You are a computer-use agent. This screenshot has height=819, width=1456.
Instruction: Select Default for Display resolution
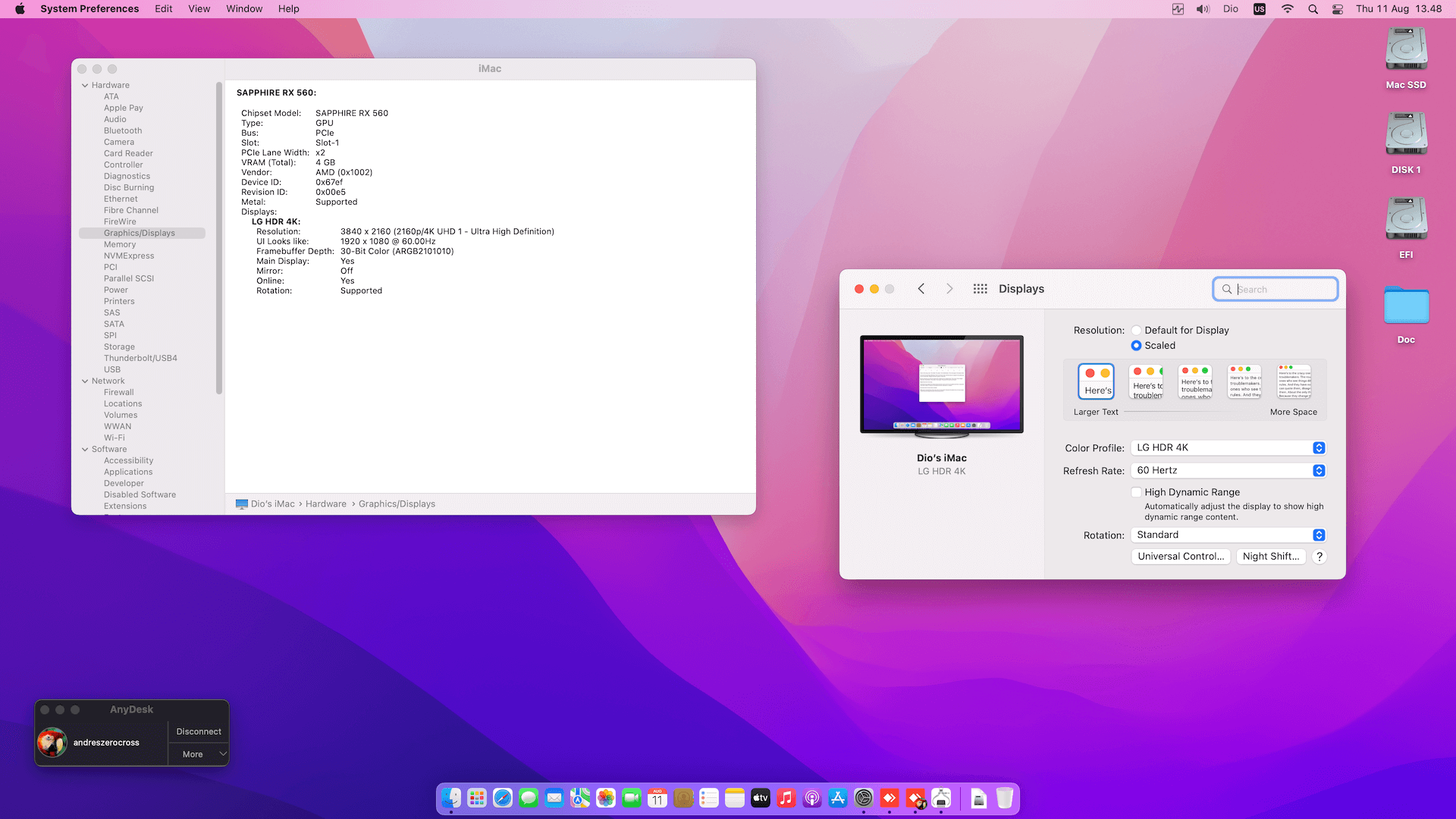[x=1136, y=331]
